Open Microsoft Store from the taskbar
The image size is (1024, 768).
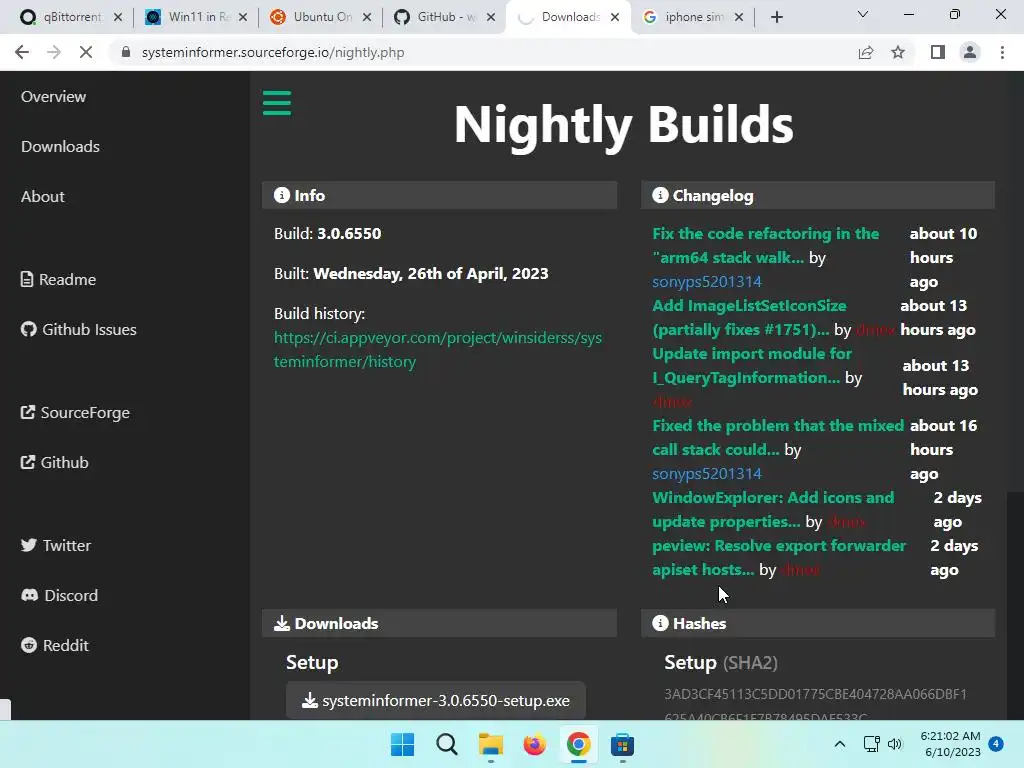point(622,744)
